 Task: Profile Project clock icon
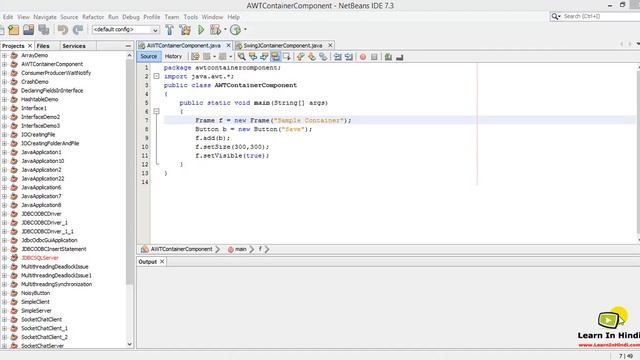235,29
